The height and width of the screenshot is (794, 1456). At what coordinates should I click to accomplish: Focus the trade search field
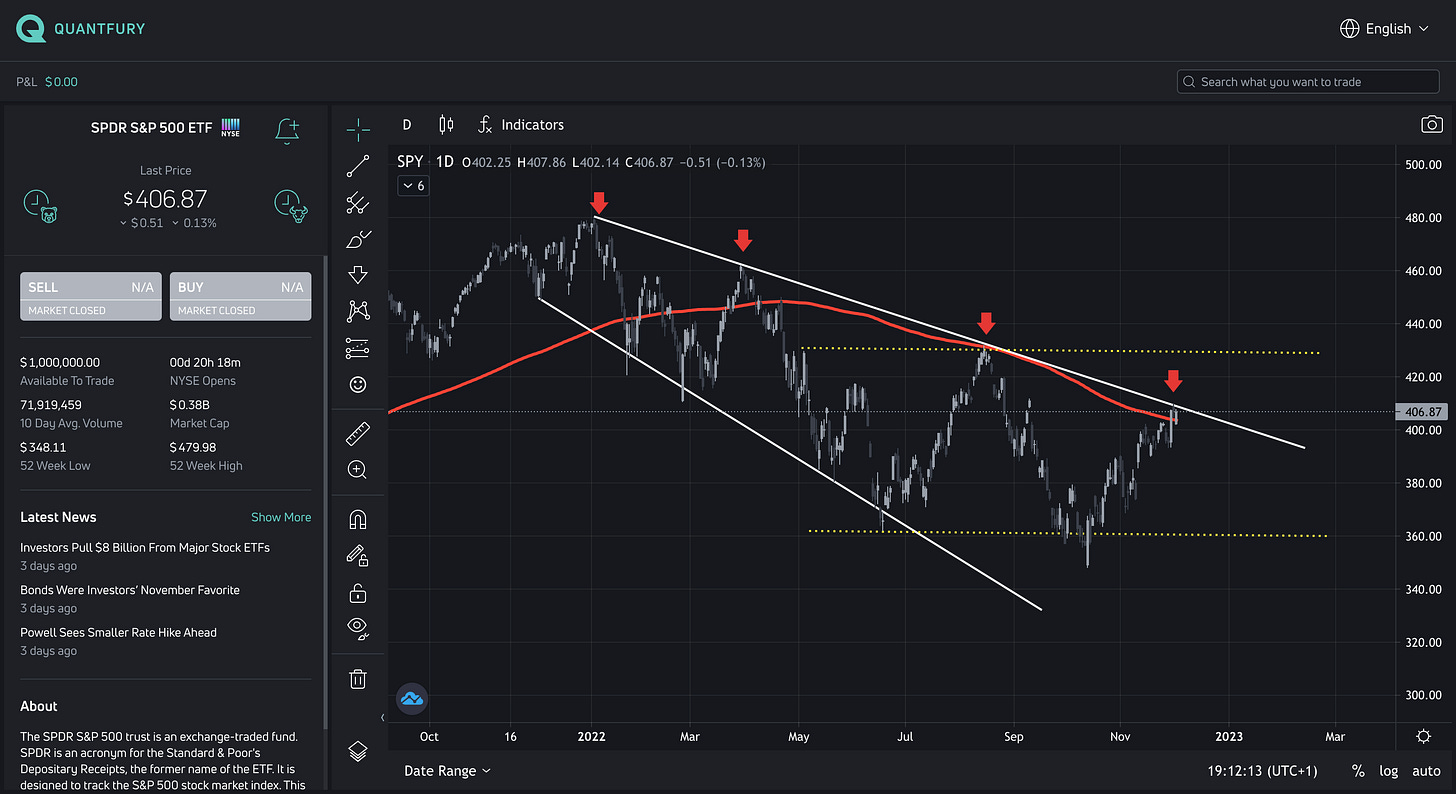coord(1308,82)
